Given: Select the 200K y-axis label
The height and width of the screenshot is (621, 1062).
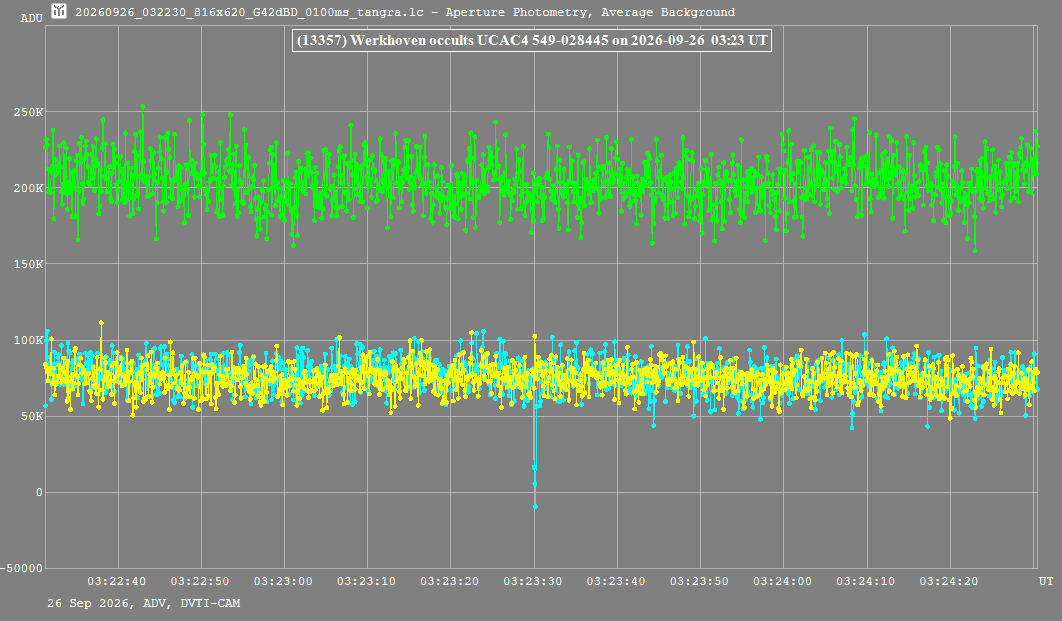Looking at the screenshot, I should [28, 188].
